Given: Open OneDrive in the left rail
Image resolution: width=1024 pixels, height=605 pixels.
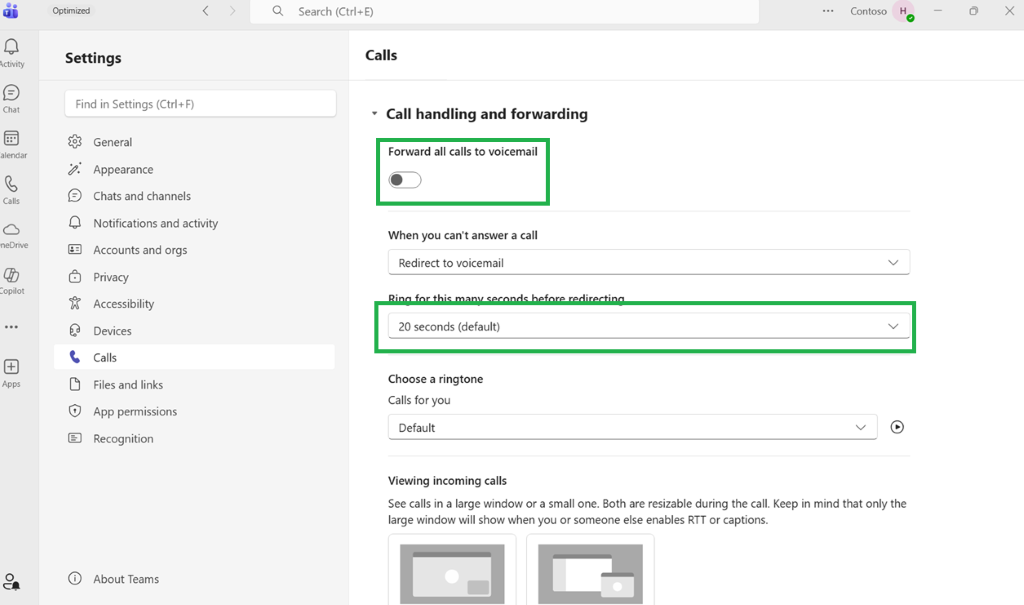Looking at the screenshot, I should (x=12, y=235).
